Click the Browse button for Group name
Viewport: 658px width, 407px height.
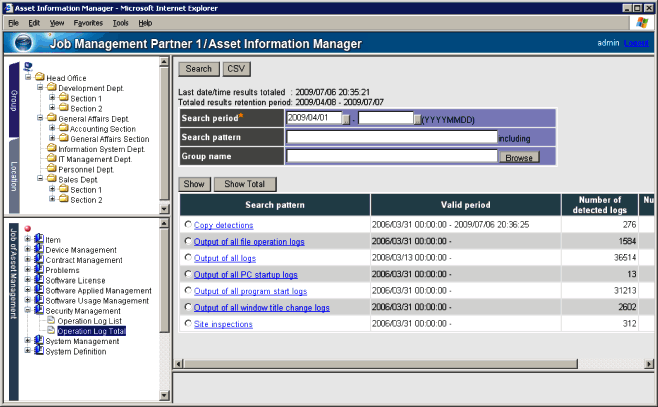pos(519,157)
